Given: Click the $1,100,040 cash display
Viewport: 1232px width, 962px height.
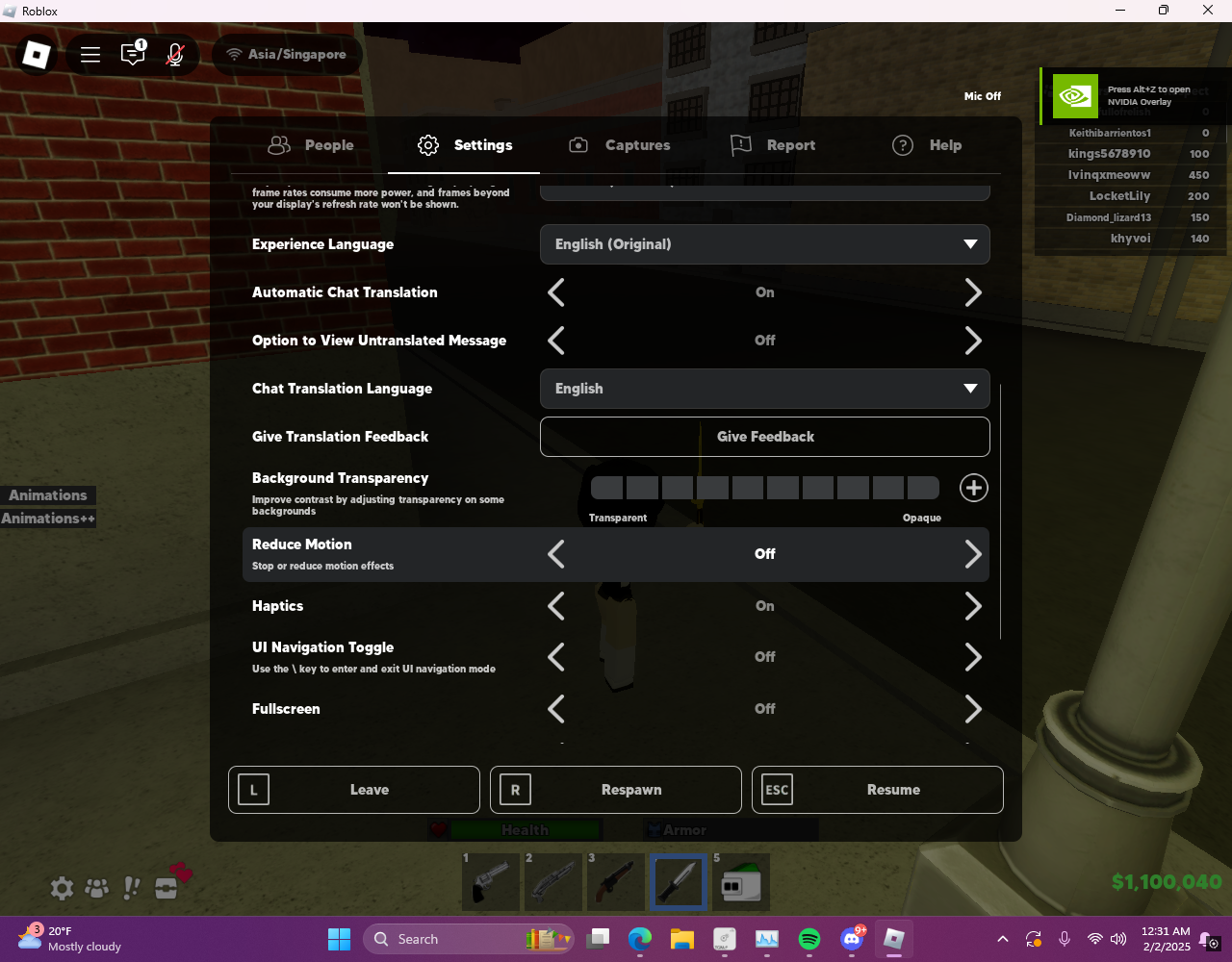Looking at the screenshot, I should click(x=1167, y=882).
